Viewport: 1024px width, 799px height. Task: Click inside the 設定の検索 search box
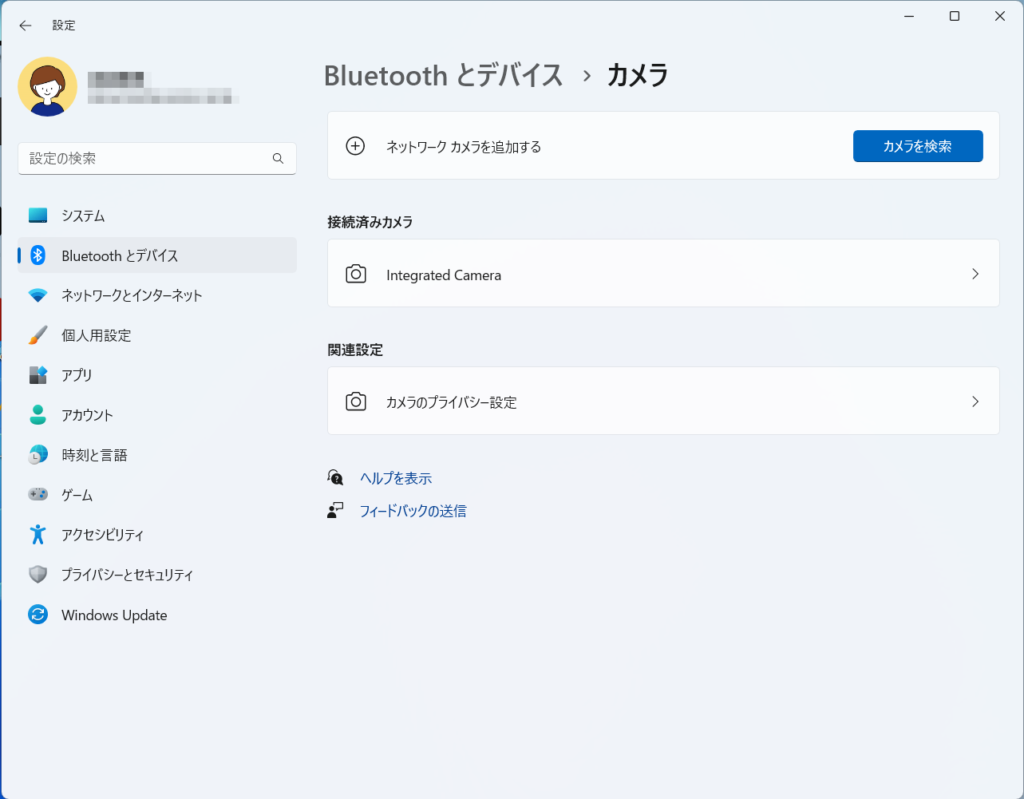coord(157,158)
